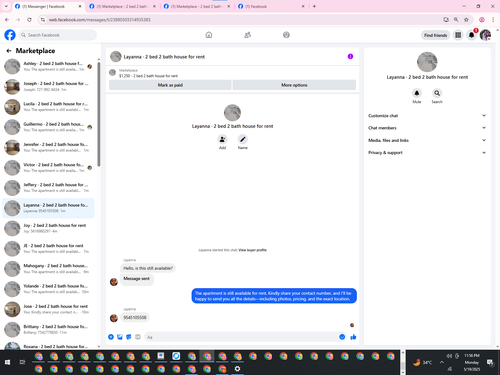Image resolution: width=500 pixels, height=375 pixels.
Task: Bookmark this page with the star icon
Action: (x=466, y=20)
